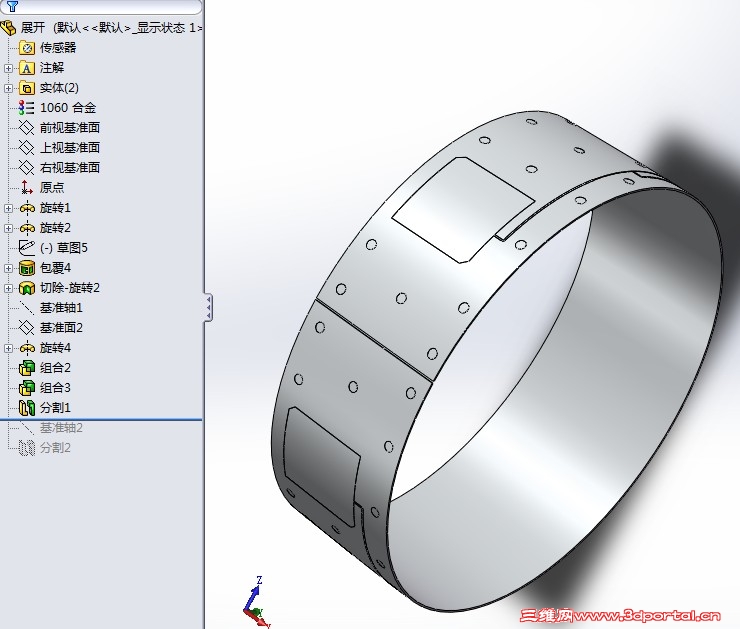Click the XYZ coordinate triad in viewport
The image size is (740, 629).
[x=256, y=603]
